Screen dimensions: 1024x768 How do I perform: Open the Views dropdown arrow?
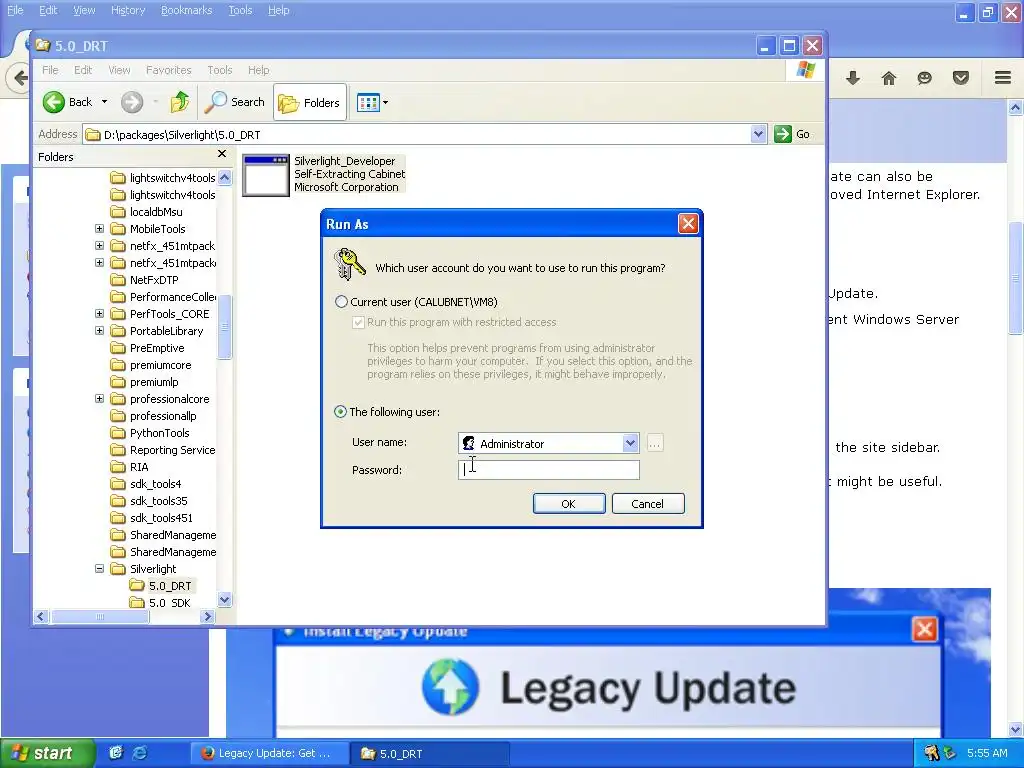[385, 103]
